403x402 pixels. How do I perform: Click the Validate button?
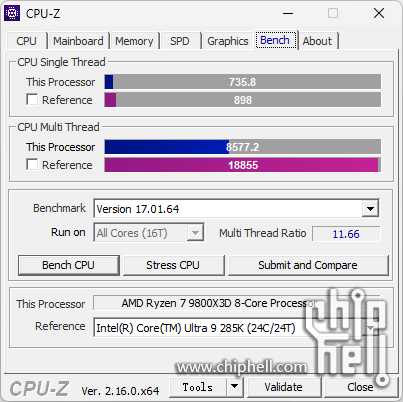[283, 387]
